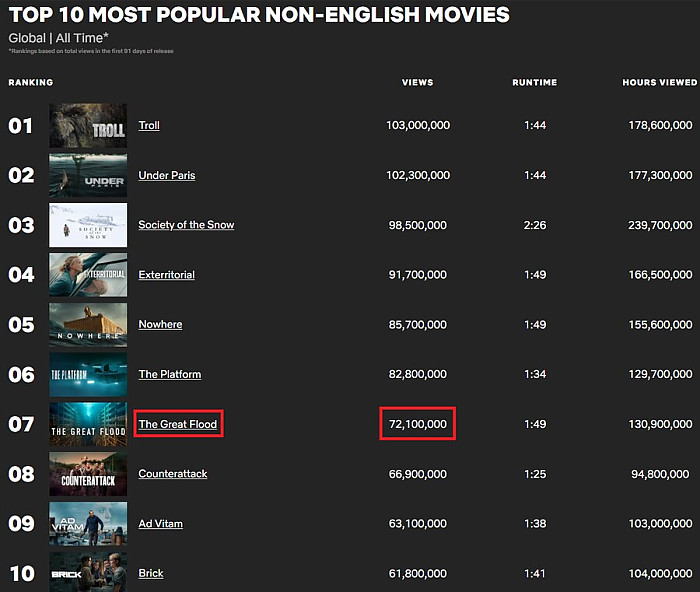
Task: Open Society of the Snow link
Action: [x=186, y=225]
